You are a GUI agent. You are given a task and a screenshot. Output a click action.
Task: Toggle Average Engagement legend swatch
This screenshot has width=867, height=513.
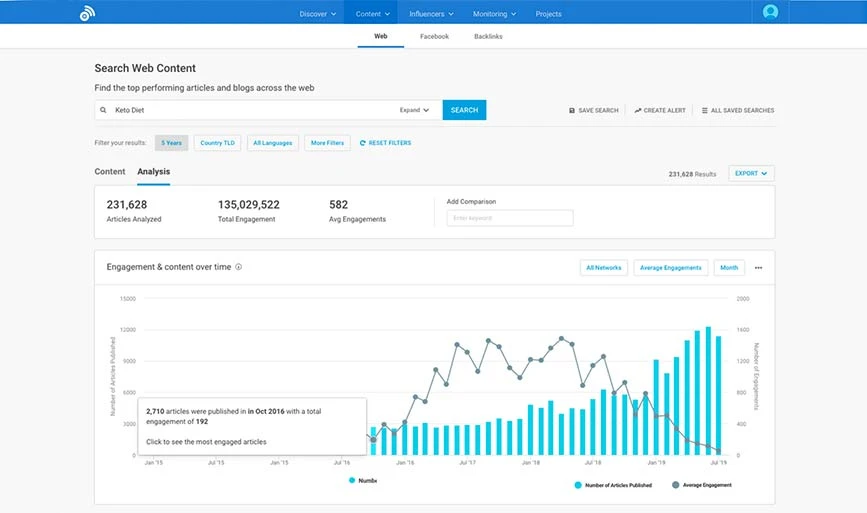(675, 485)
